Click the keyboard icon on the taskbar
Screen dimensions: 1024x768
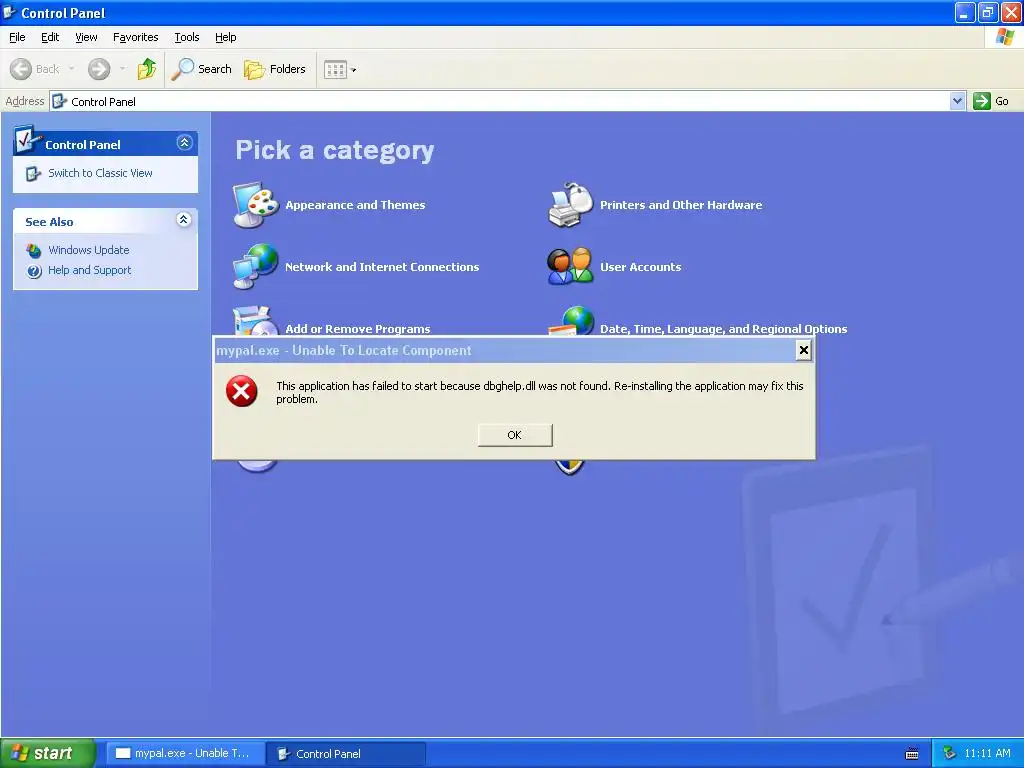(912, 754)
